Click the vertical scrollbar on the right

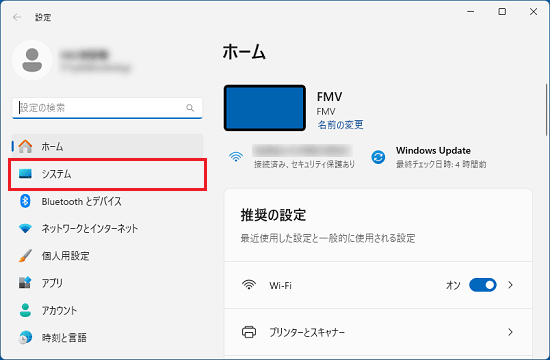[546, 109]
